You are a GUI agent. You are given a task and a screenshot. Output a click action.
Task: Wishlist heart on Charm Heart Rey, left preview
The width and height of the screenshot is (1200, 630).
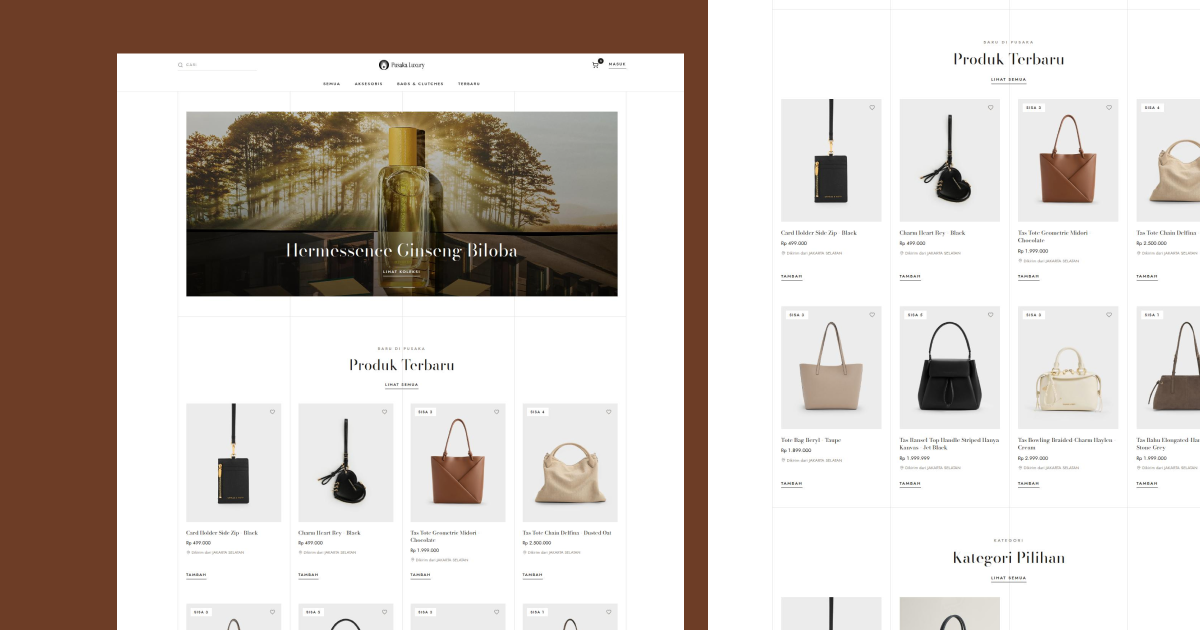point(384,412)
